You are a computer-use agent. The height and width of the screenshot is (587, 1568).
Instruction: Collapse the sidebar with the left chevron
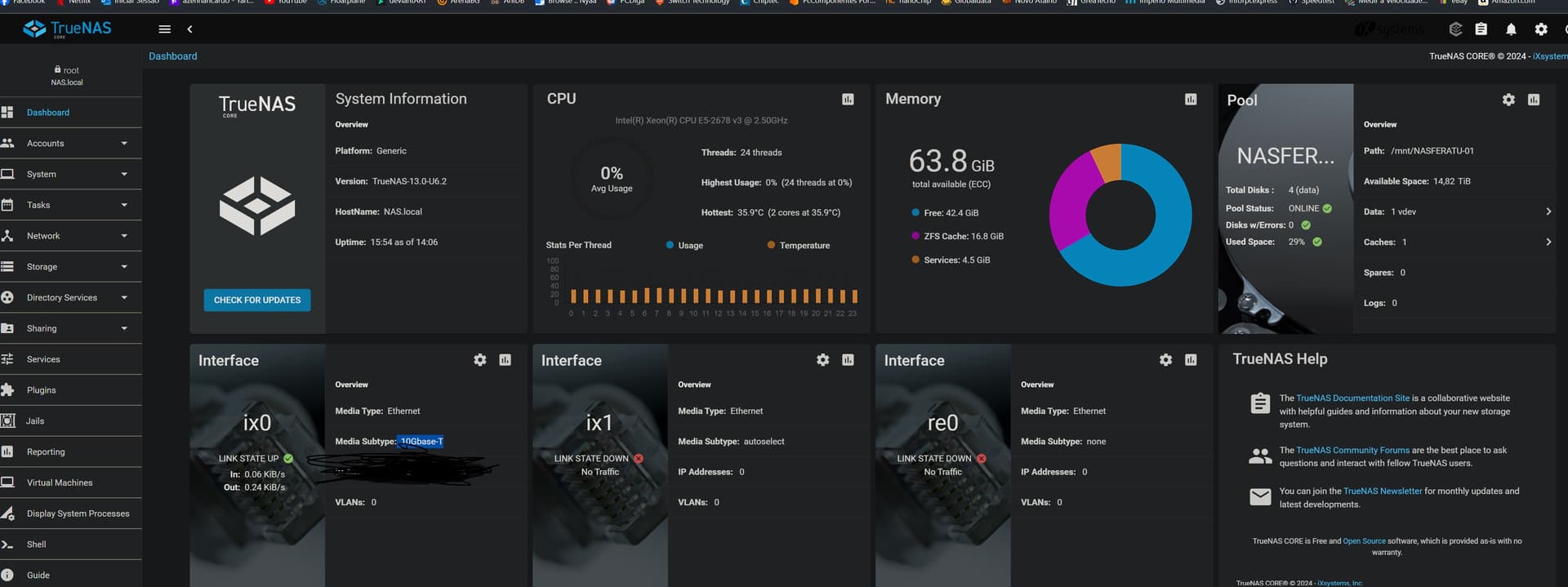pyautogui.click(x=190, y=29)
